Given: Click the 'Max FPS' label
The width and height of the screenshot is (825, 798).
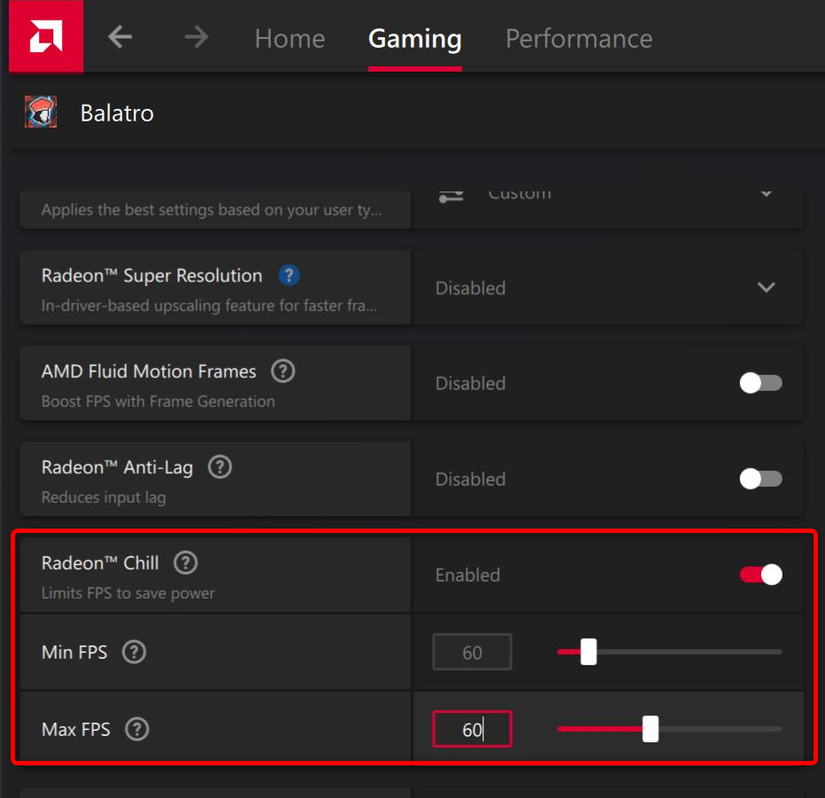Looking at the screenshot, I should (x=76, y=730).
